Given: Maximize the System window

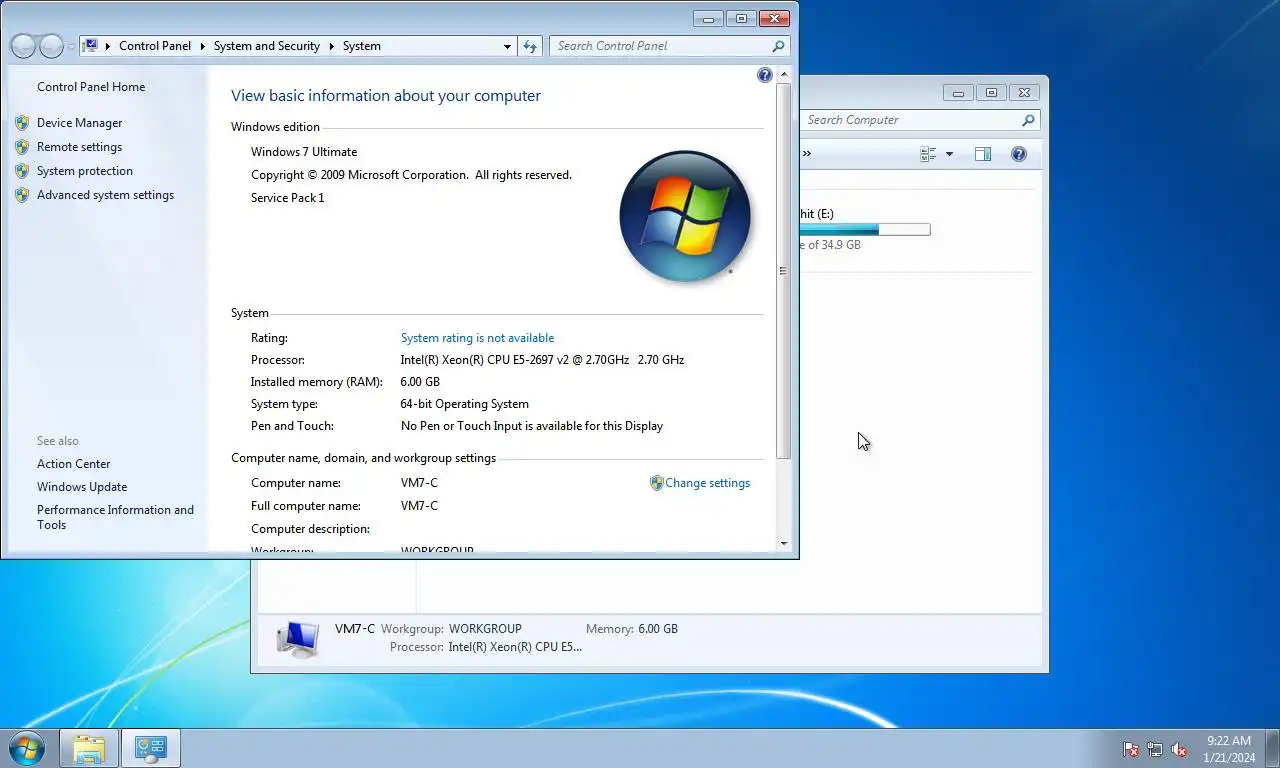Looking at the screenshot, I should [741, 18].
